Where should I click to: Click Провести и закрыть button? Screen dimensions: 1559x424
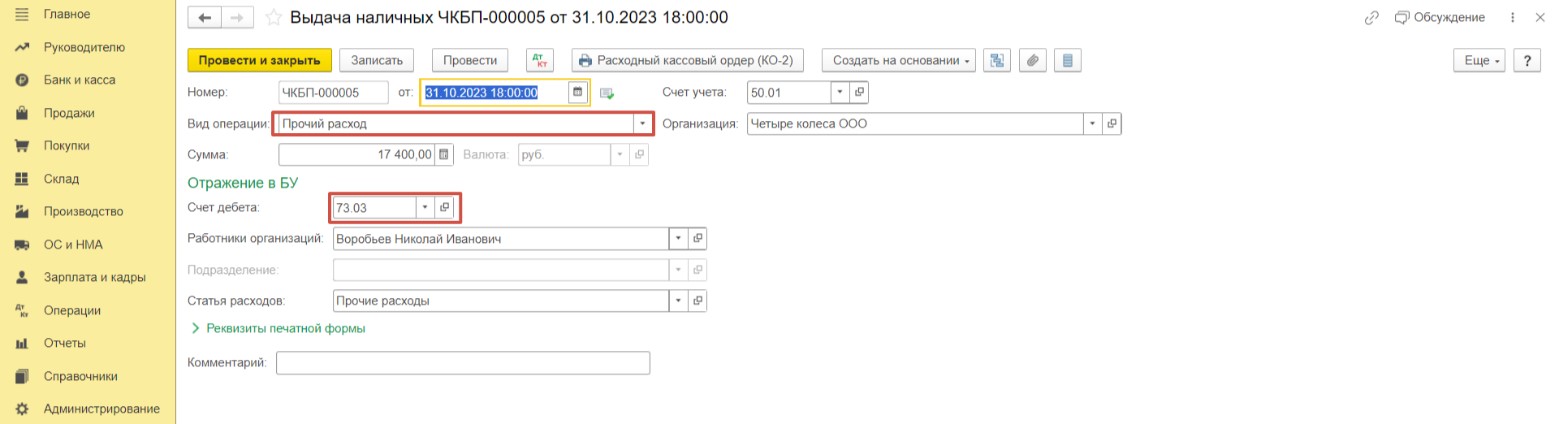tap(260, 60)
